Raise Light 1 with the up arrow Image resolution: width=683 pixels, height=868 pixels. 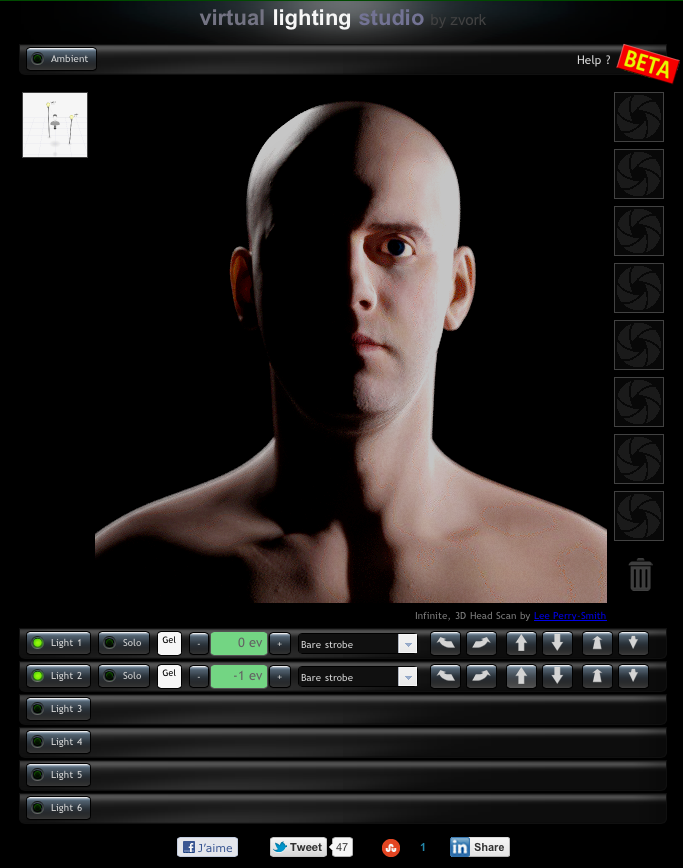[521, 643]
